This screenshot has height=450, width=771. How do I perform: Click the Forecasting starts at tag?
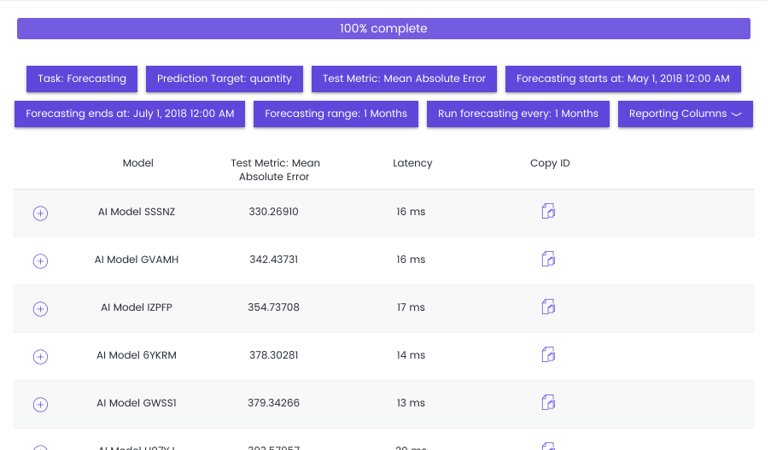(623, 79)
